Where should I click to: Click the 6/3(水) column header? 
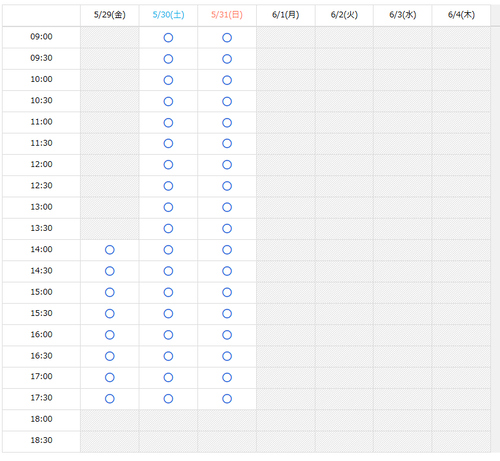click(x=403, y=15)
